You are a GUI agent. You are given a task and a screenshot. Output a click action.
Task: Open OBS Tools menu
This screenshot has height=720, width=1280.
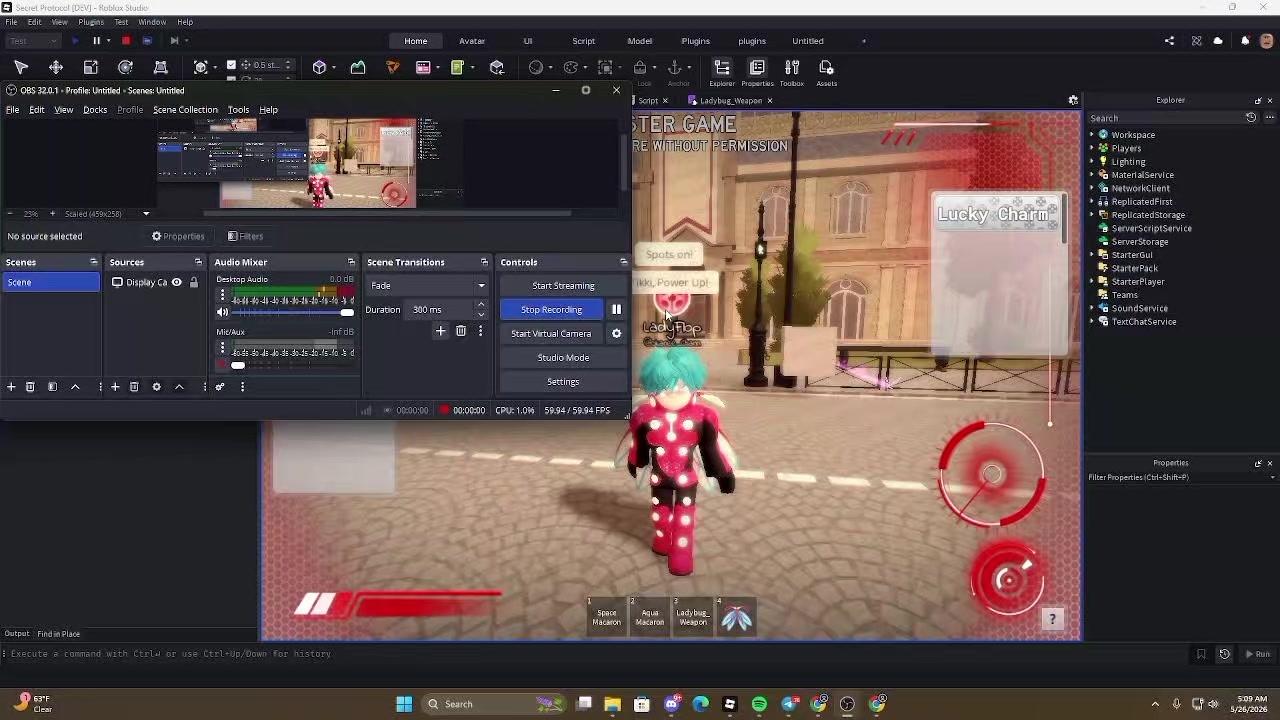pos(238,110)
